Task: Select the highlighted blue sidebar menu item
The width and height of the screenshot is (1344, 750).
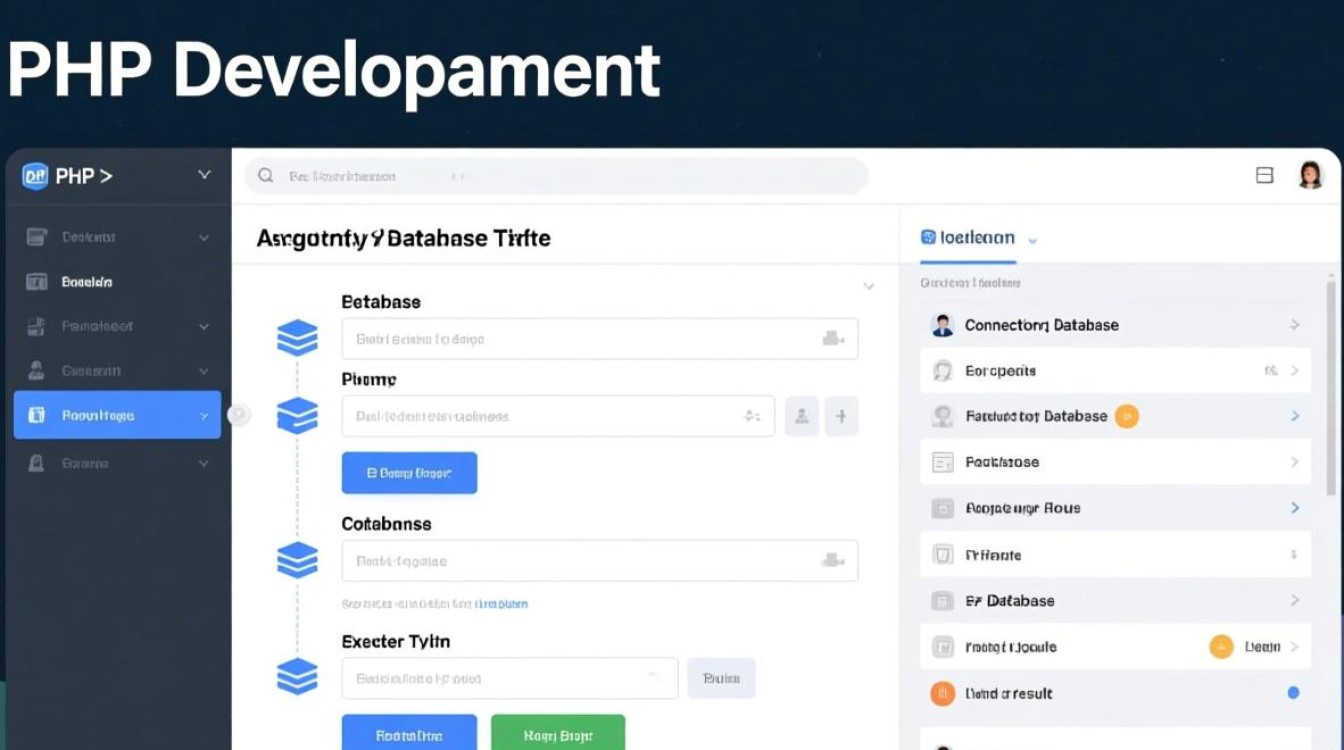Action: [117, 415]
